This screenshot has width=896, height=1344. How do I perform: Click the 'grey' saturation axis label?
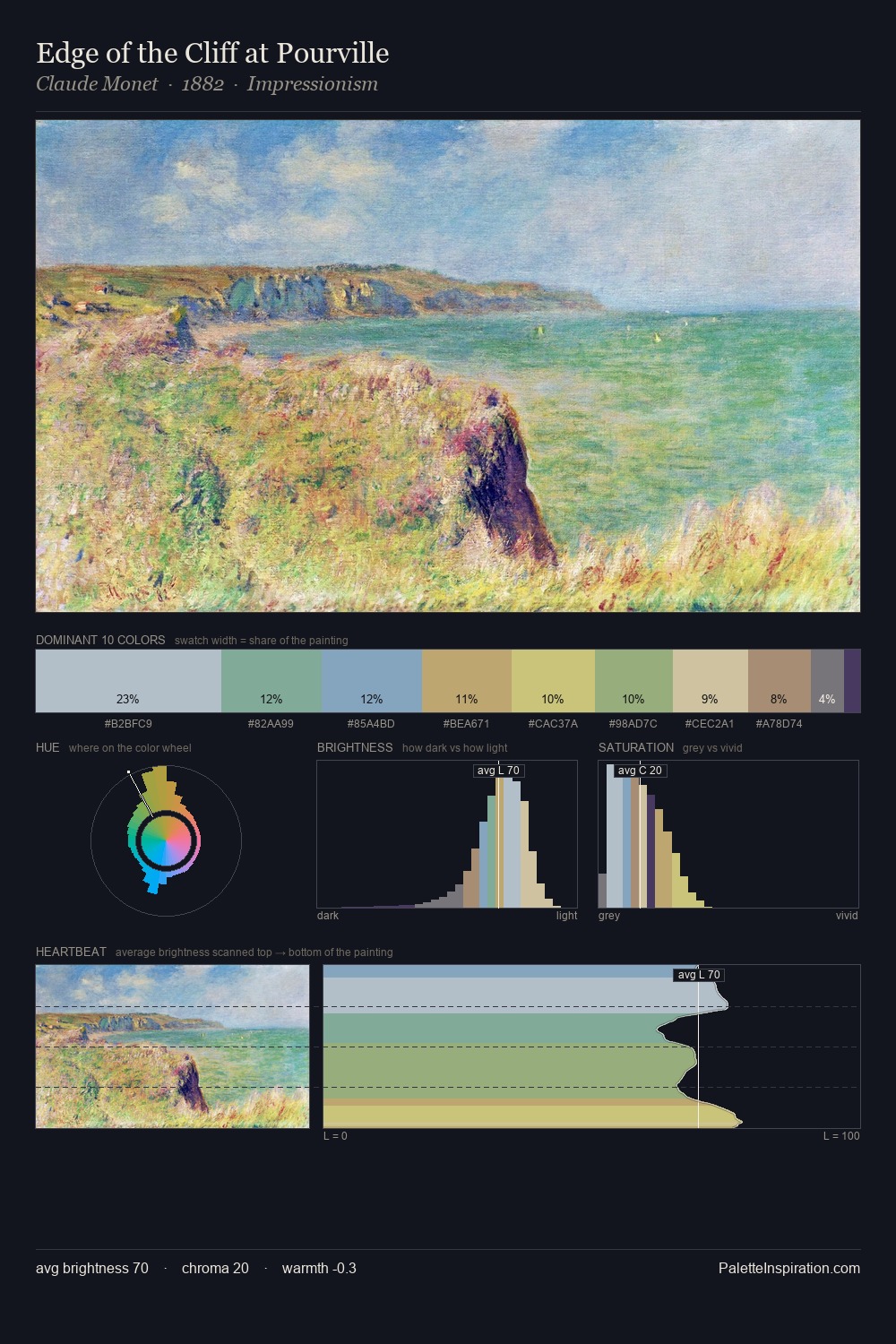(x=609, y=916)
